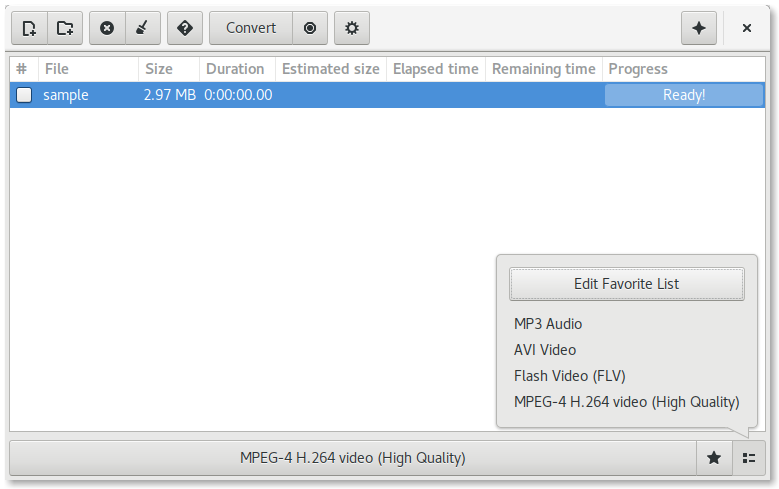Screen dimensions: 779x489
Task: Click Edit Favorite List button
Action: pyautogui.click(x=626, y=284)
